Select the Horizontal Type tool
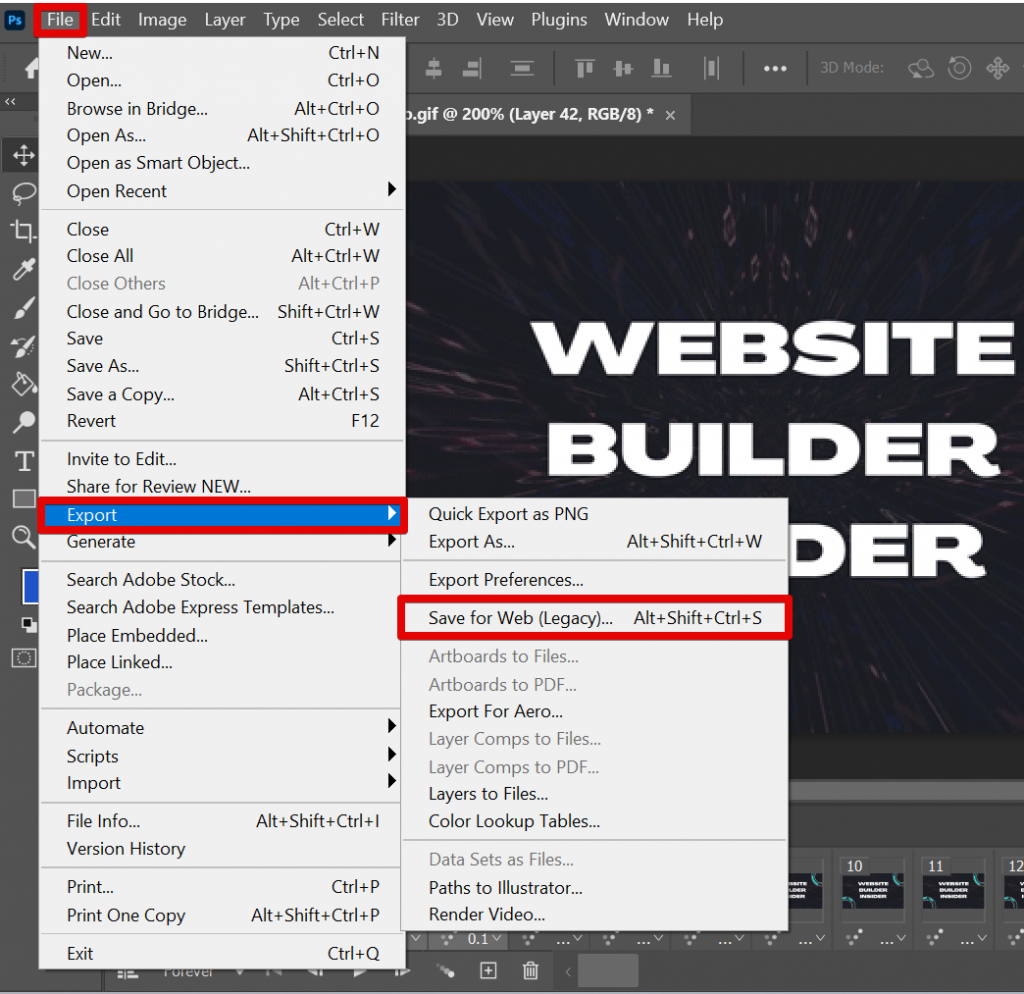The height and width of the screenshot is (994, 1024). coord(24,461)
